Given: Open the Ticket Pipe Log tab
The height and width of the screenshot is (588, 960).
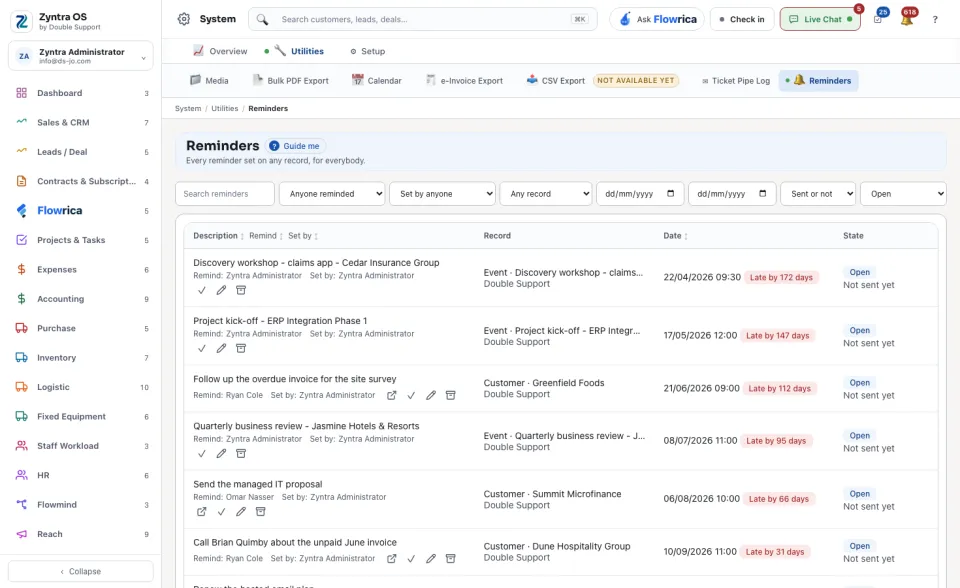Looking at the screenshot, I should coord(735,81).
